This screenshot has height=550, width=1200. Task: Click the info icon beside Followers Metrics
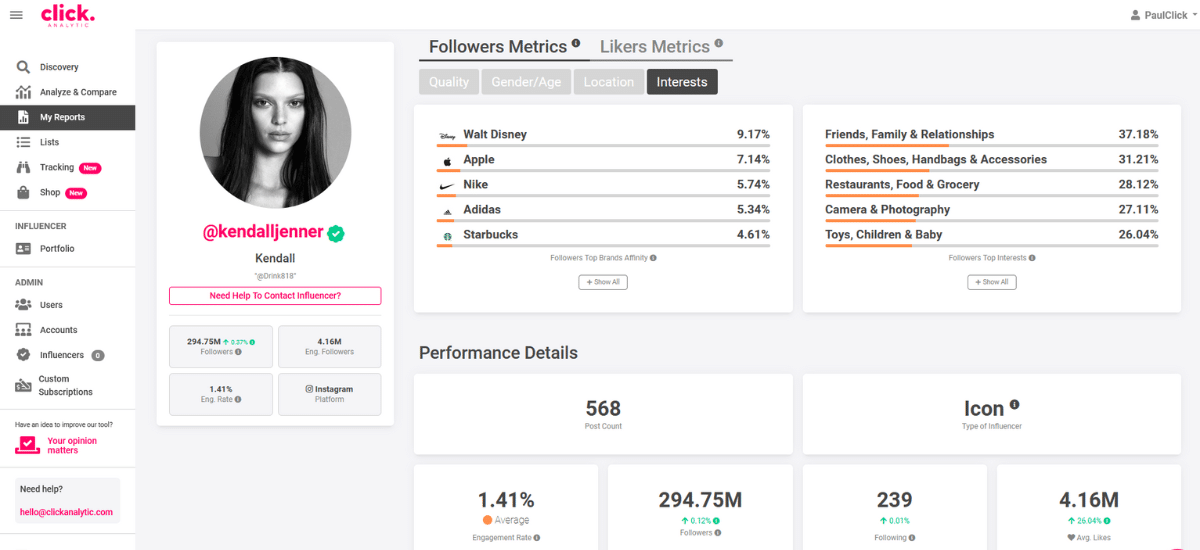[576, 44]
